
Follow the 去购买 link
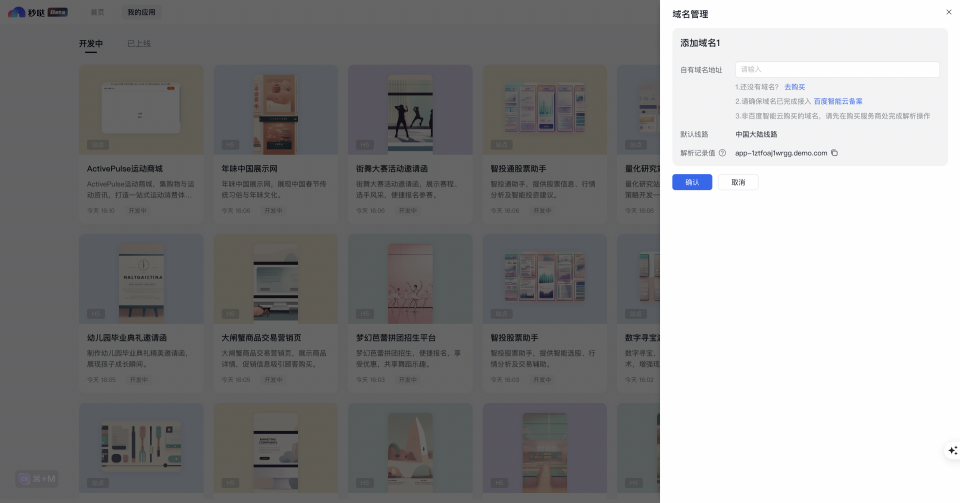coord(795,87)
